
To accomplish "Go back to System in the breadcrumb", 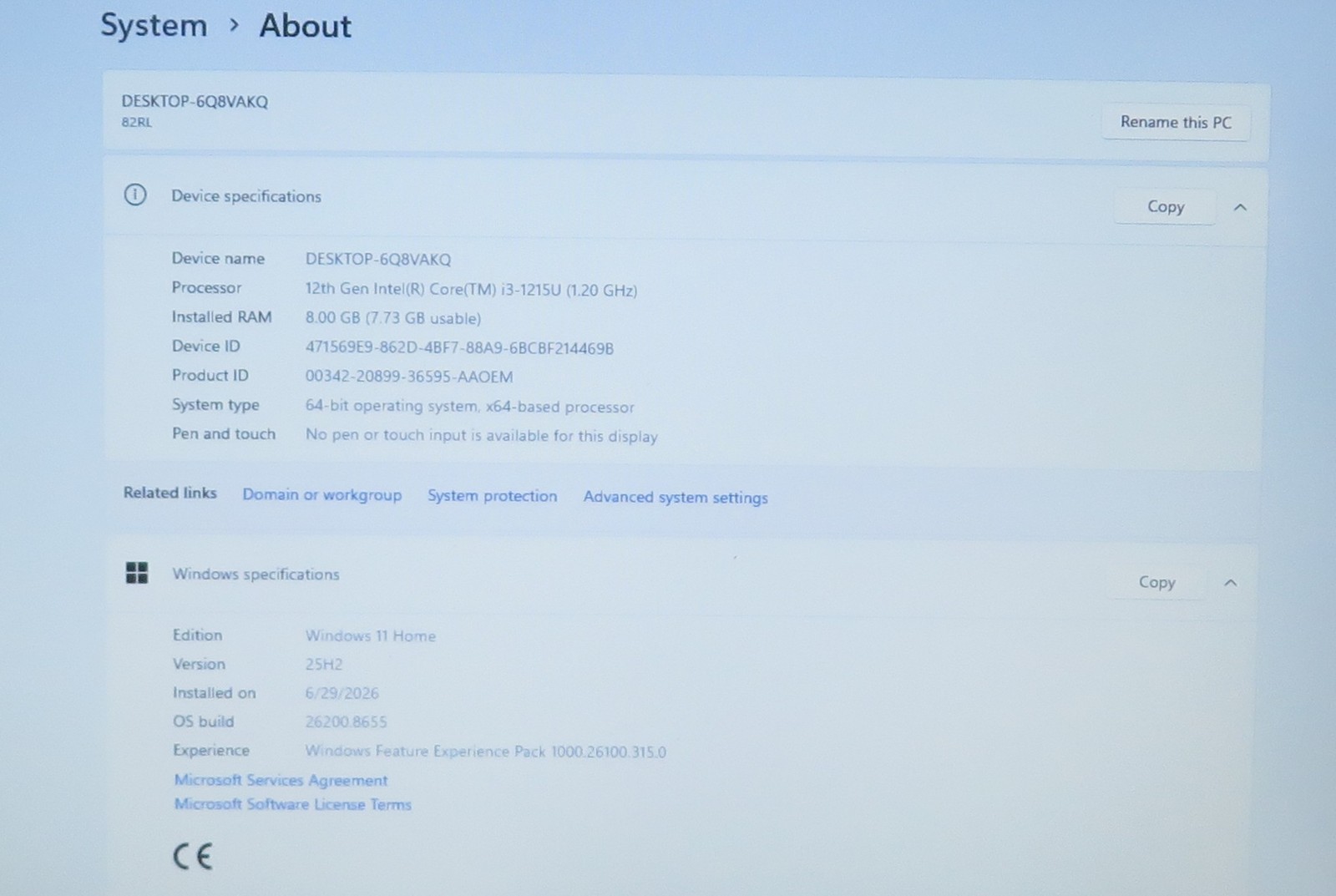I will pyautogui.click(x=154, y=25).
